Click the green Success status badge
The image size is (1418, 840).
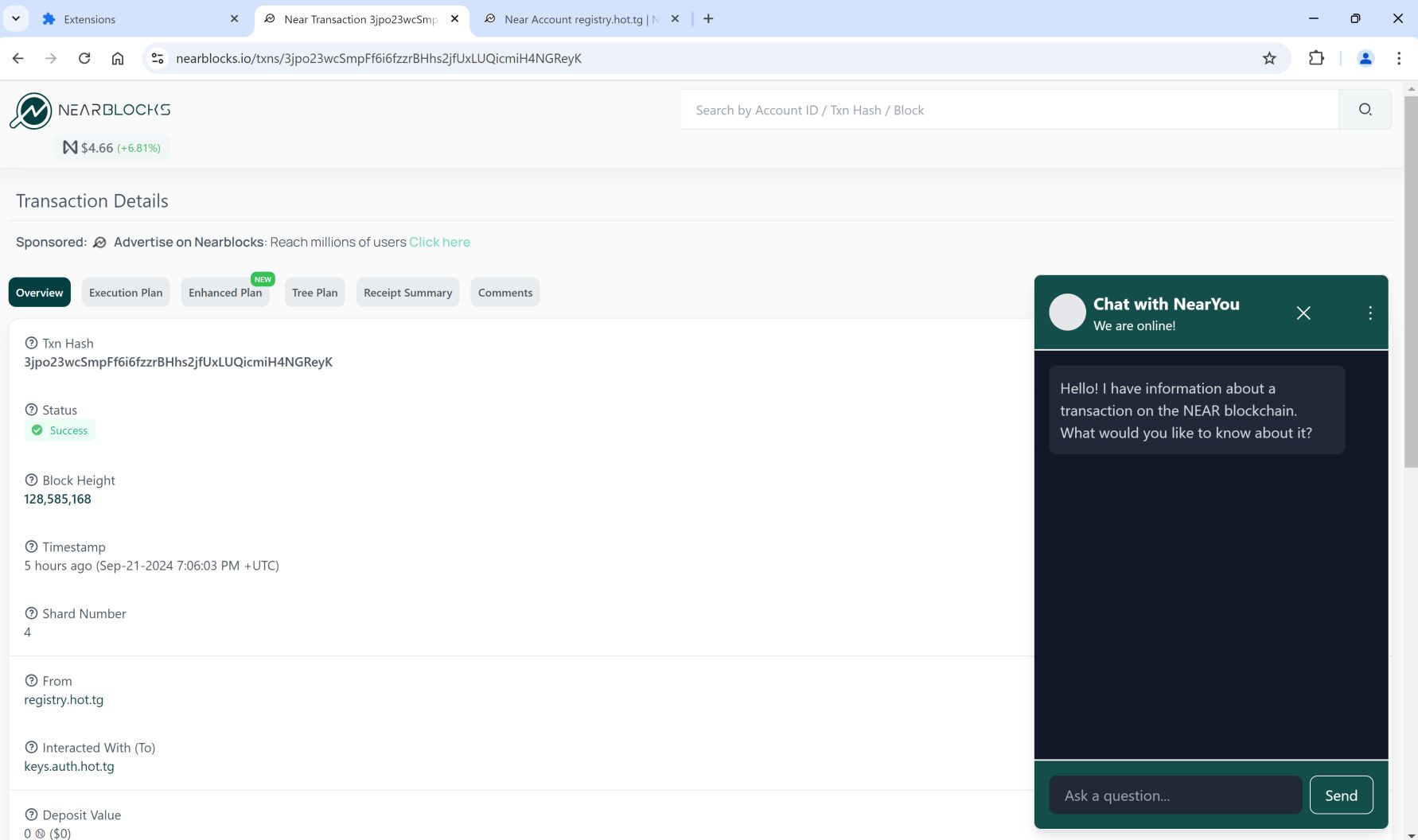click(x=60, y=430)
